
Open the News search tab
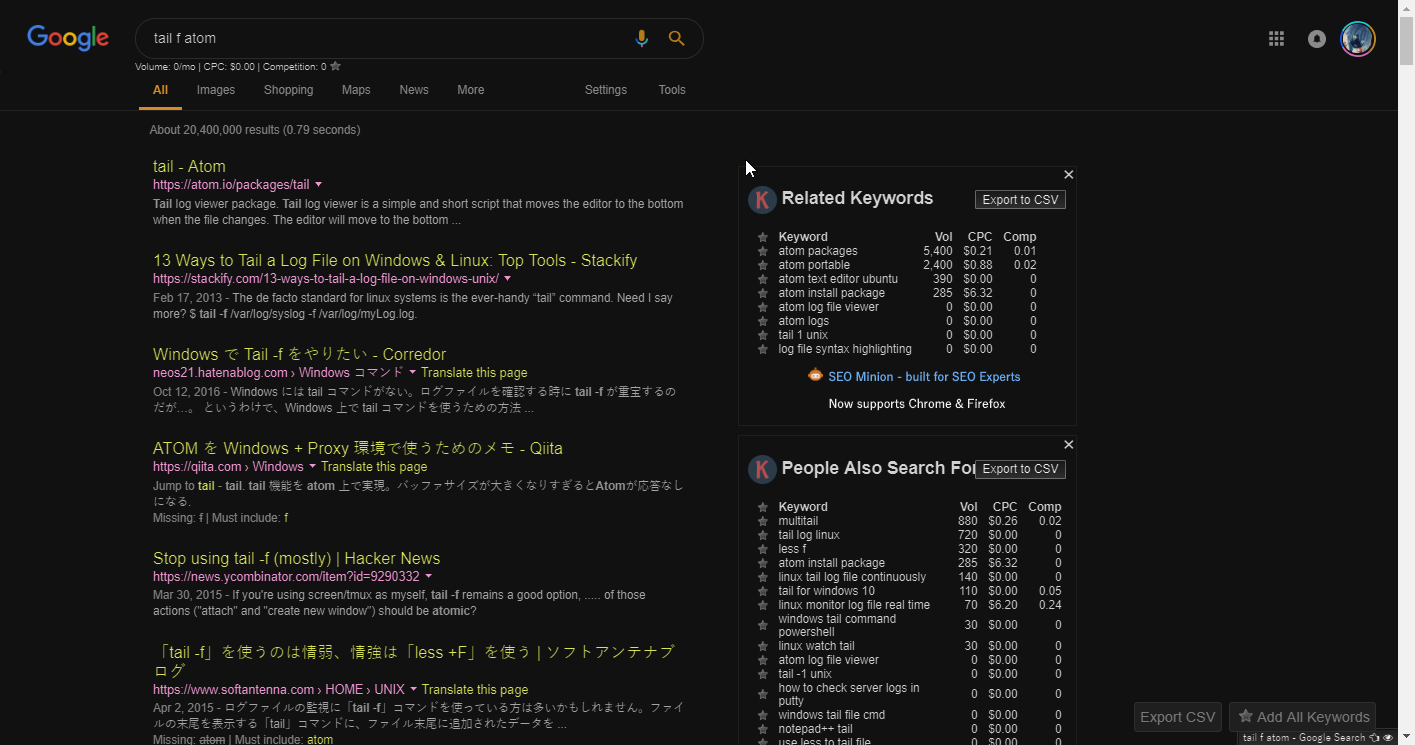tap(414, 90)
